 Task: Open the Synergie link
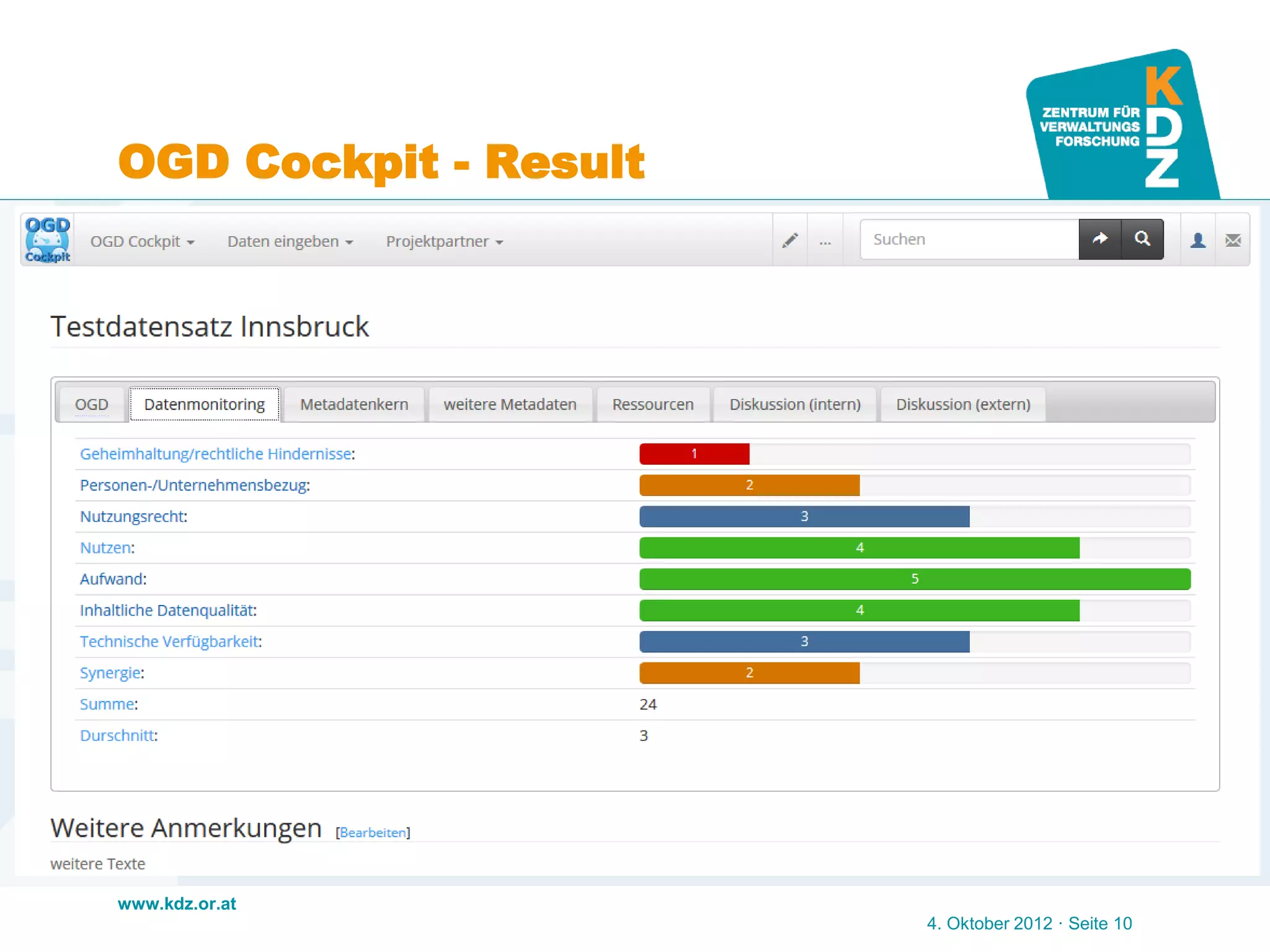110,673
